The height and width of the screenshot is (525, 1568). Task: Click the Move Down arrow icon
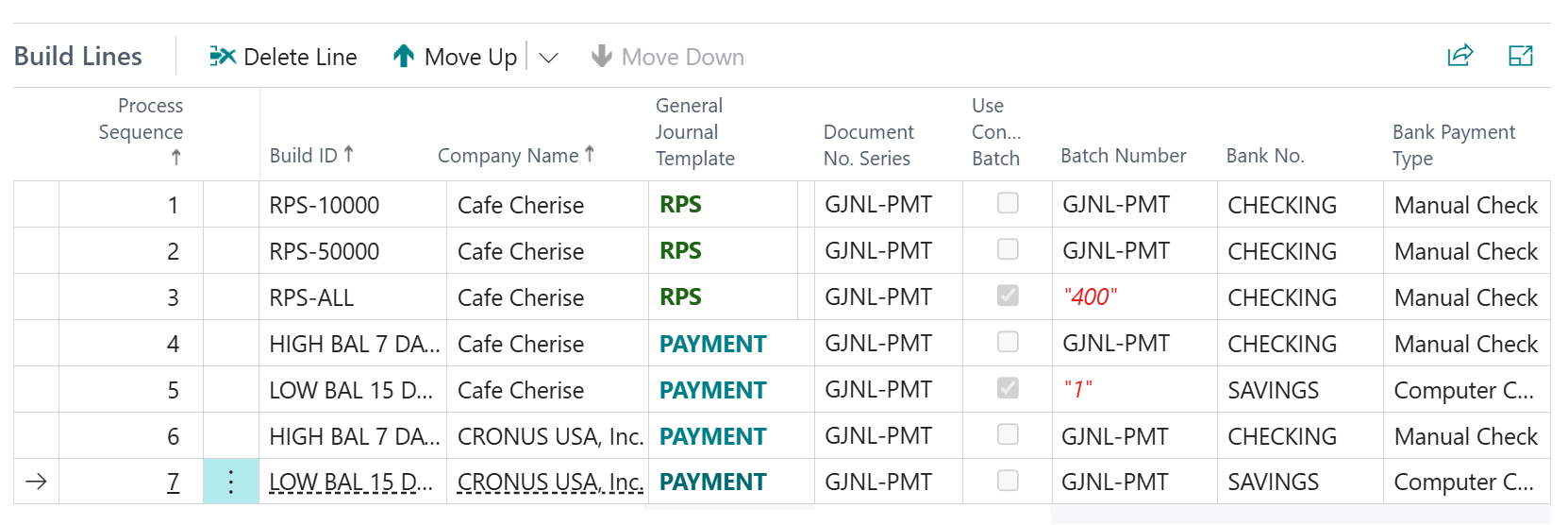click(601, 57)
